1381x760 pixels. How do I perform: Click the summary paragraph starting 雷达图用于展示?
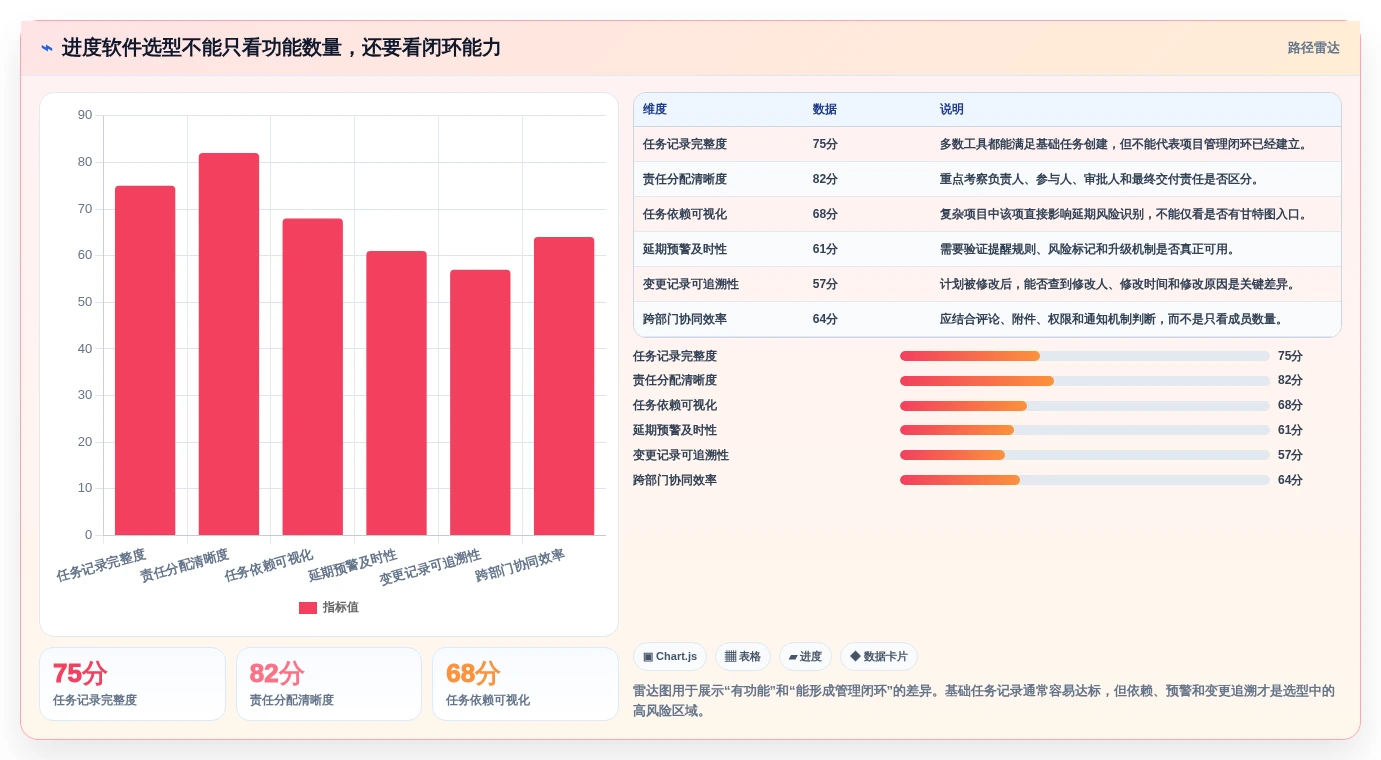[984, 701]
